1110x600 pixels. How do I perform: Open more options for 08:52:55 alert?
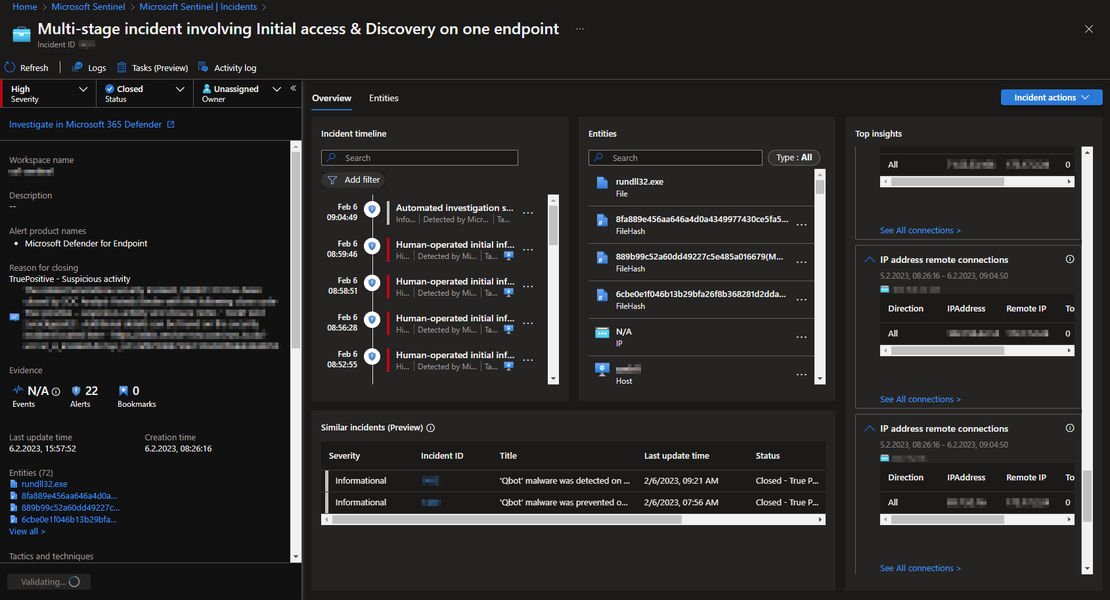[x=528, y=360]
